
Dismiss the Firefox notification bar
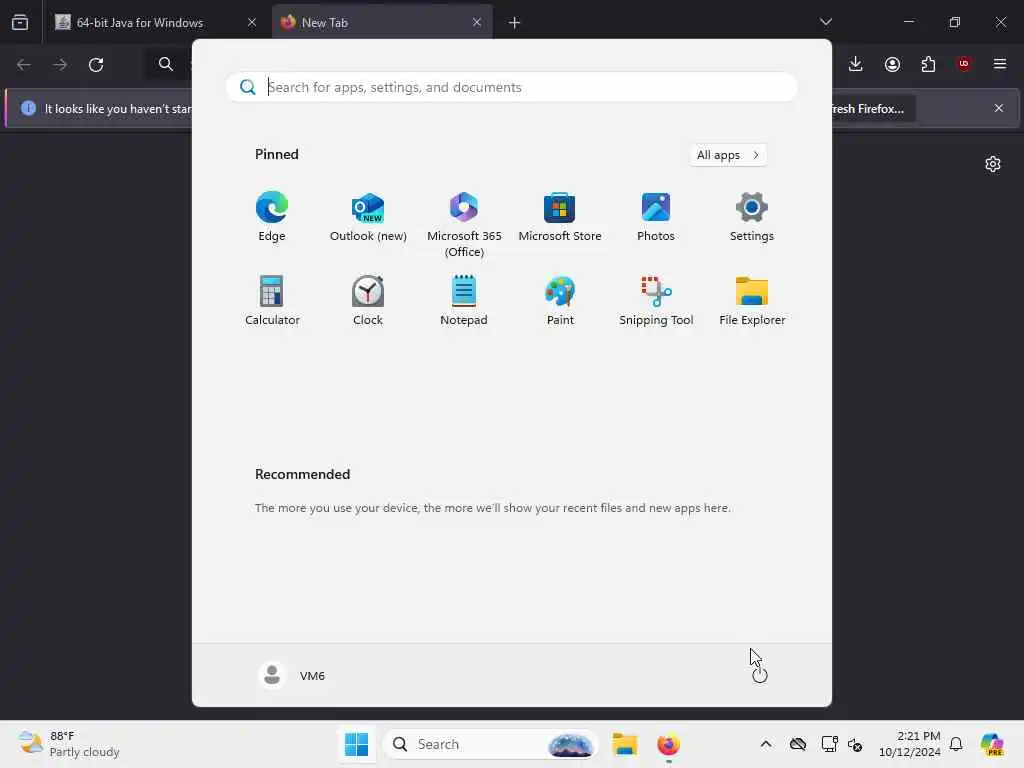tap(999, 108)
